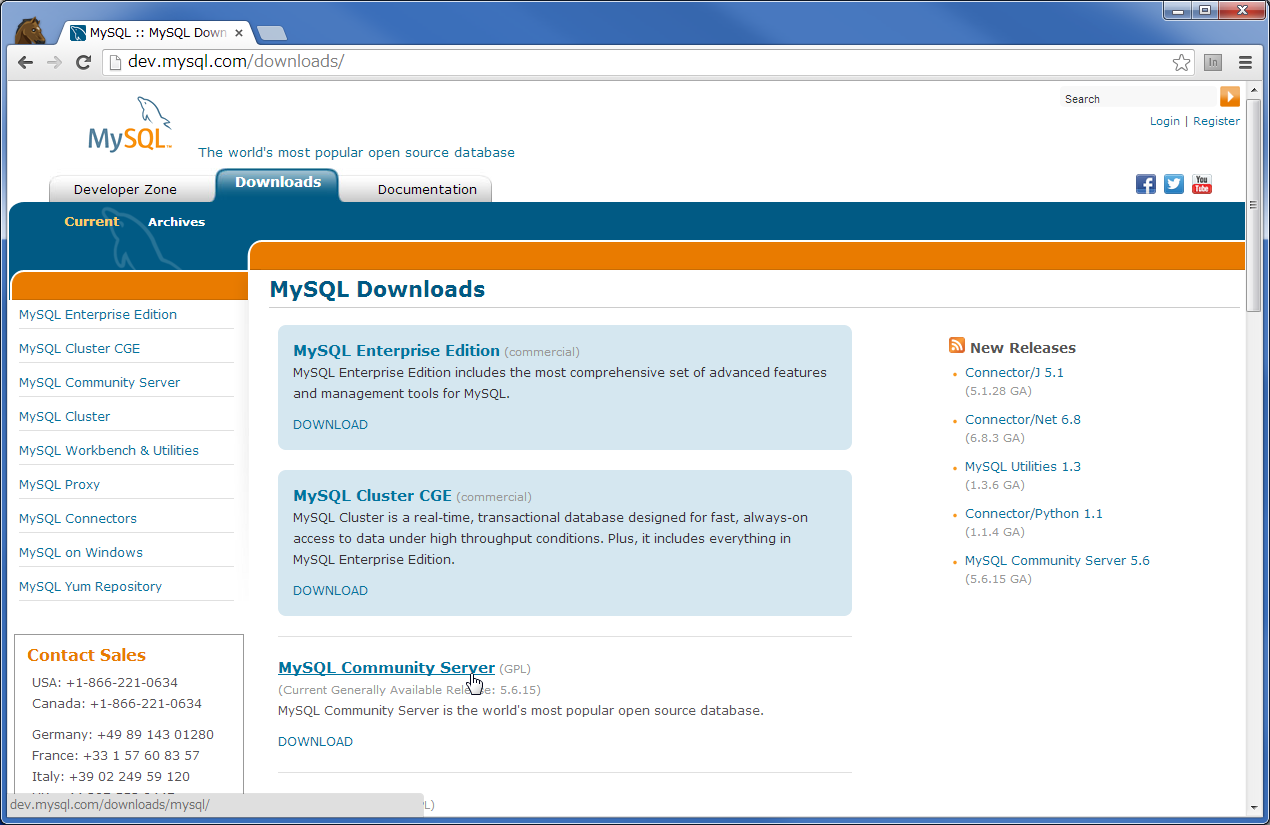Open a new browser tab

tap(271, 33)
